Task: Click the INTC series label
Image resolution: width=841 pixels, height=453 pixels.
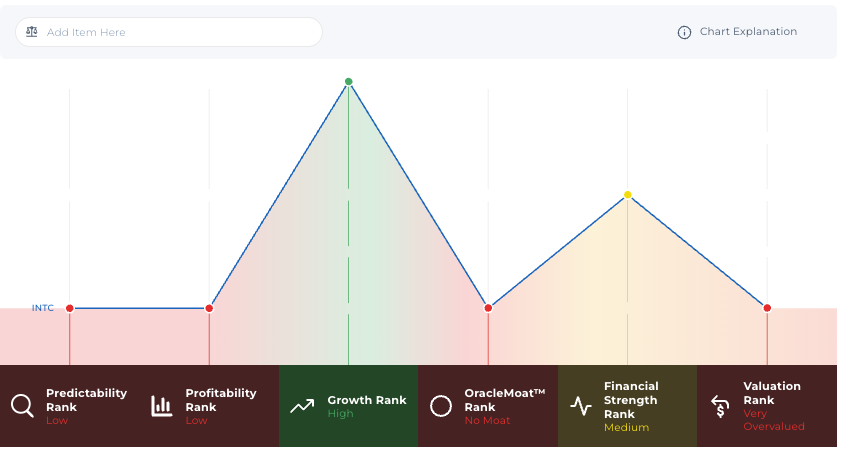Action: (43, 308)
